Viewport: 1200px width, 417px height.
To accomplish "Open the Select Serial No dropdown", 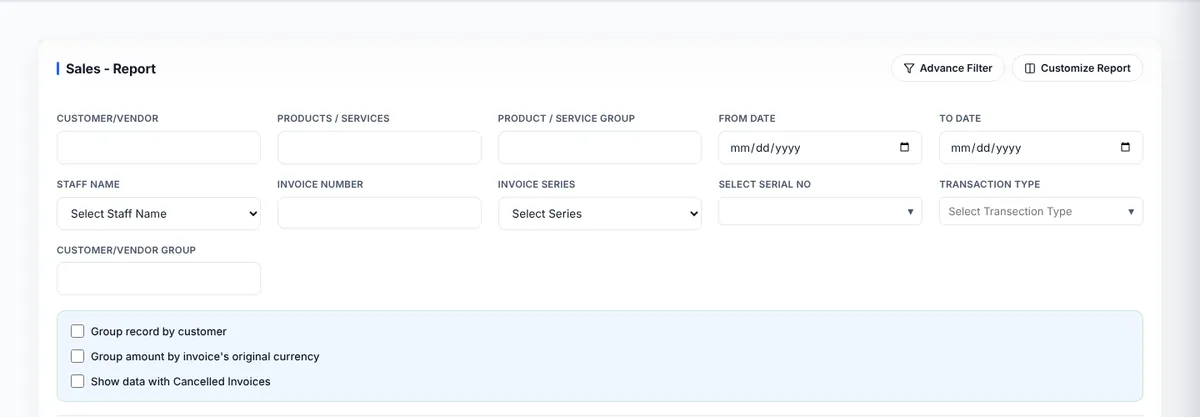I will pyautogui.click(x=820, y=211).
